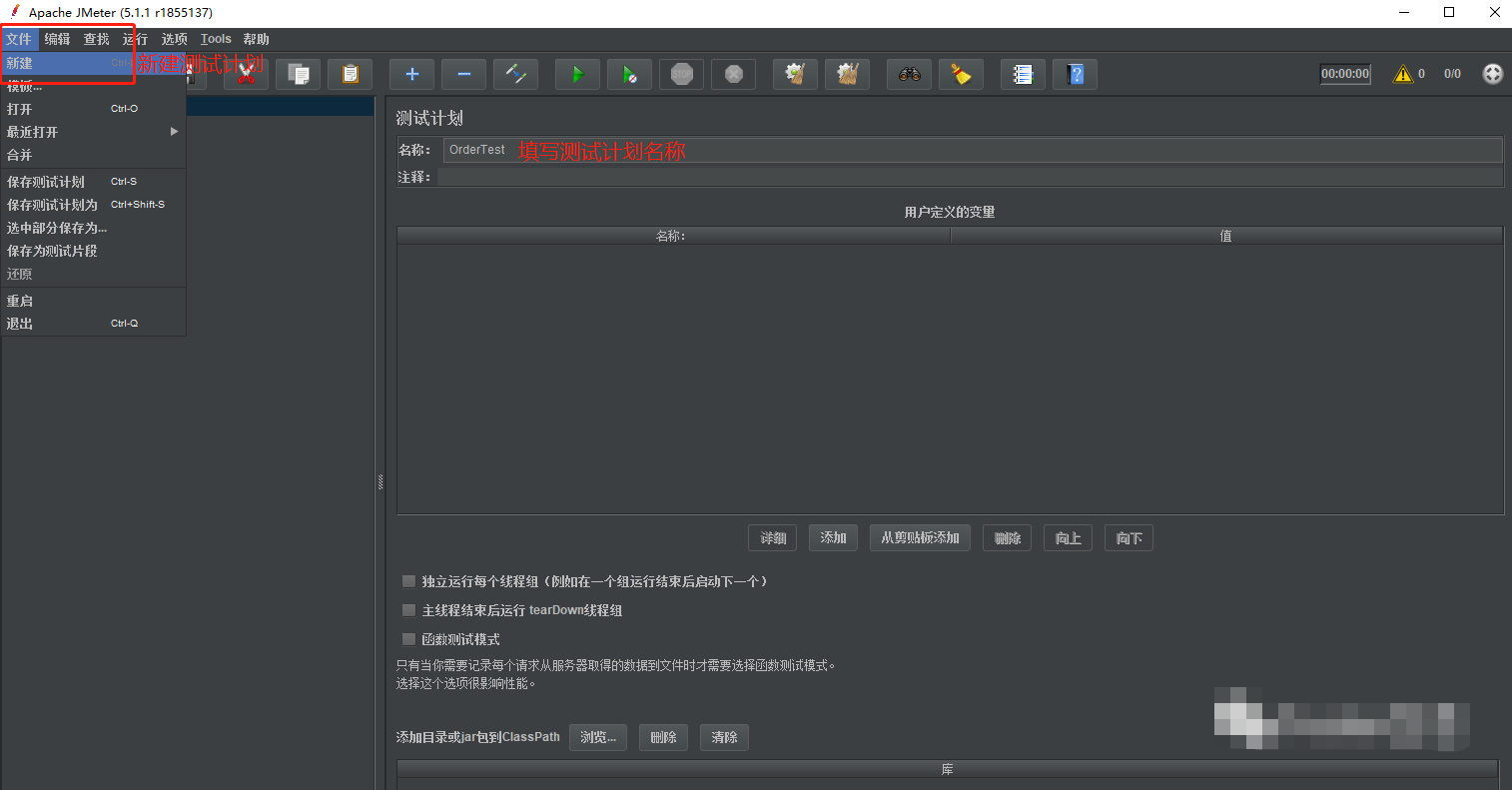The width and height of the screenshot is (1512, 790).
Task: Click the Reset search broom icon
Action: tap(961, 74)
